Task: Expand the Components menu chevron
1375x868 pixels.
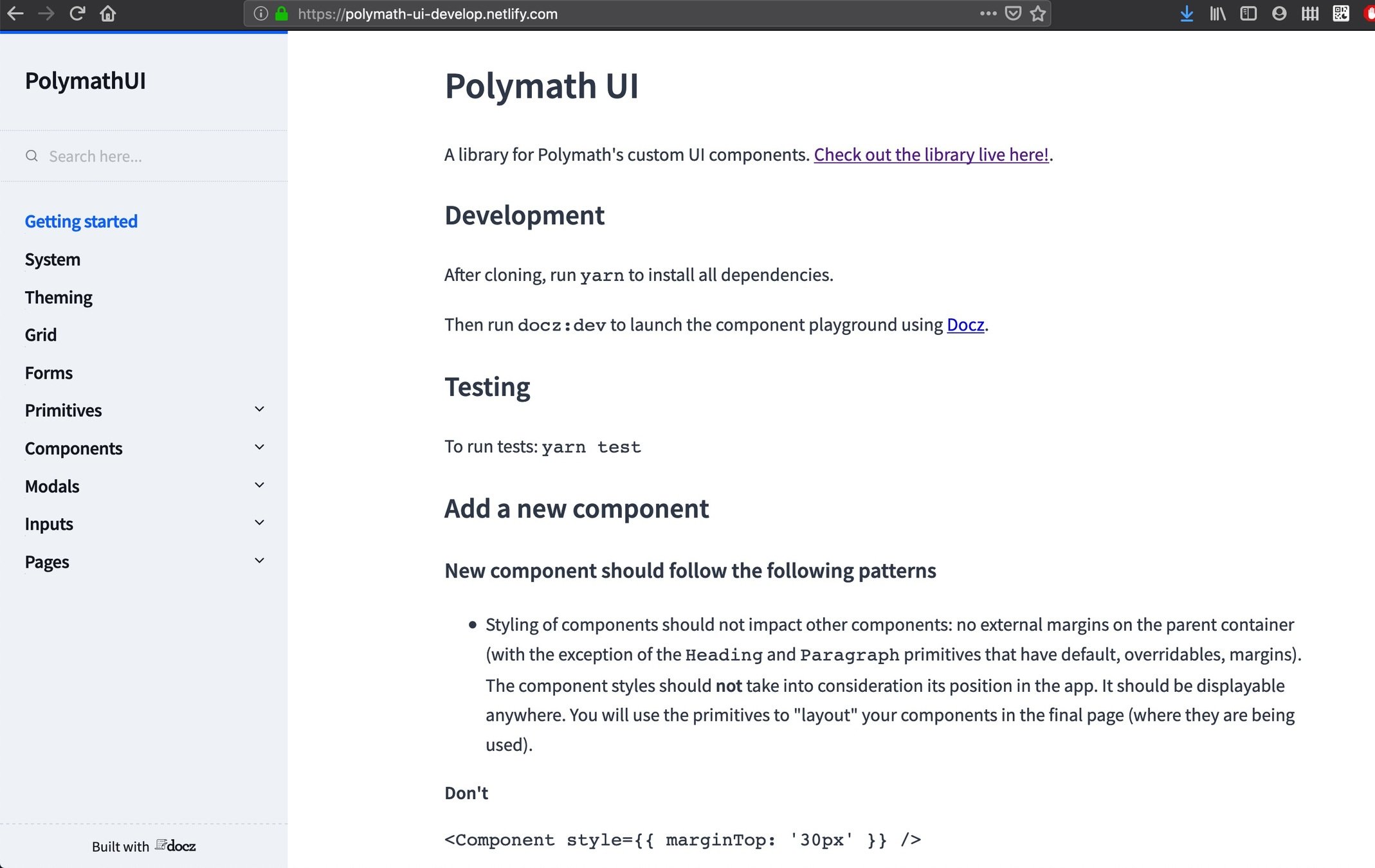Action: click(x=259, y=448)
